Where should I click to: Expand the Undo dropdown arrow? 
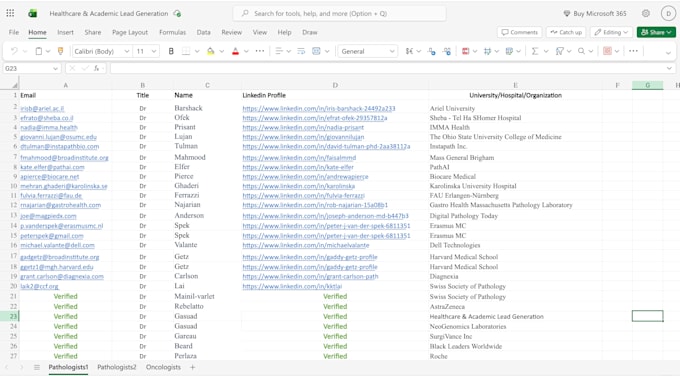(x=25, y=51)
